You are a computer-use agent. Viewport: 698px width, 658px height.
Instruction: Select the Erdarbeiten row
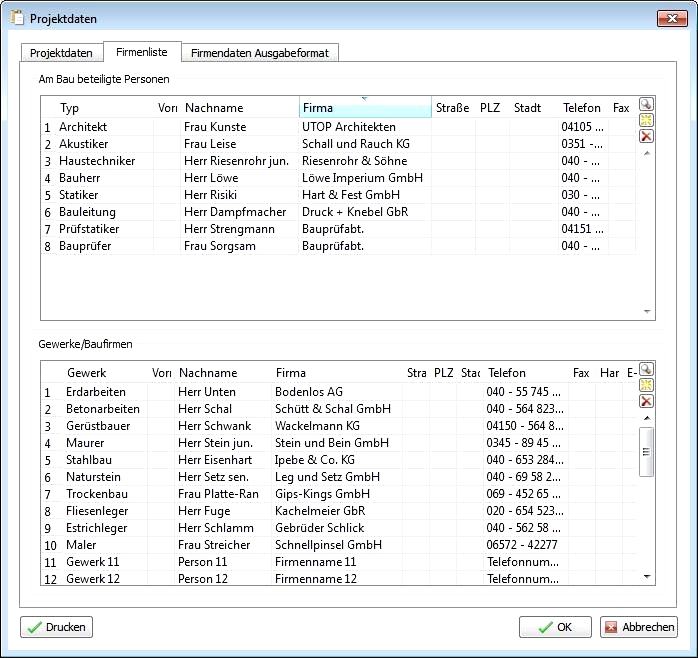click(x=338, y=392)
